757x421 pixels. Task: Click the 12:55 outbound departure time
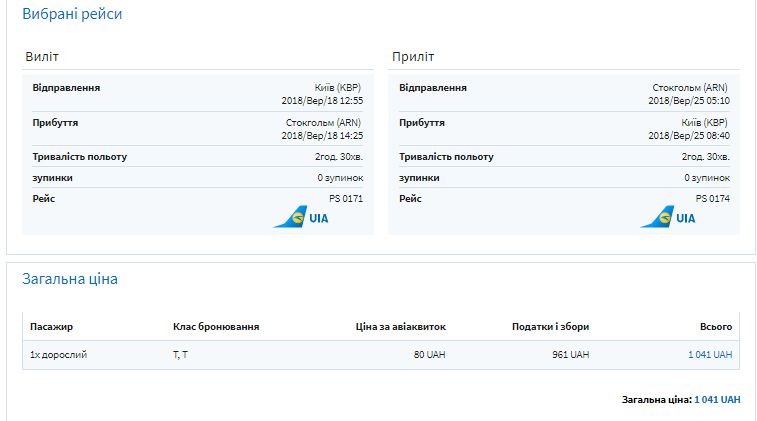(350, 101)
